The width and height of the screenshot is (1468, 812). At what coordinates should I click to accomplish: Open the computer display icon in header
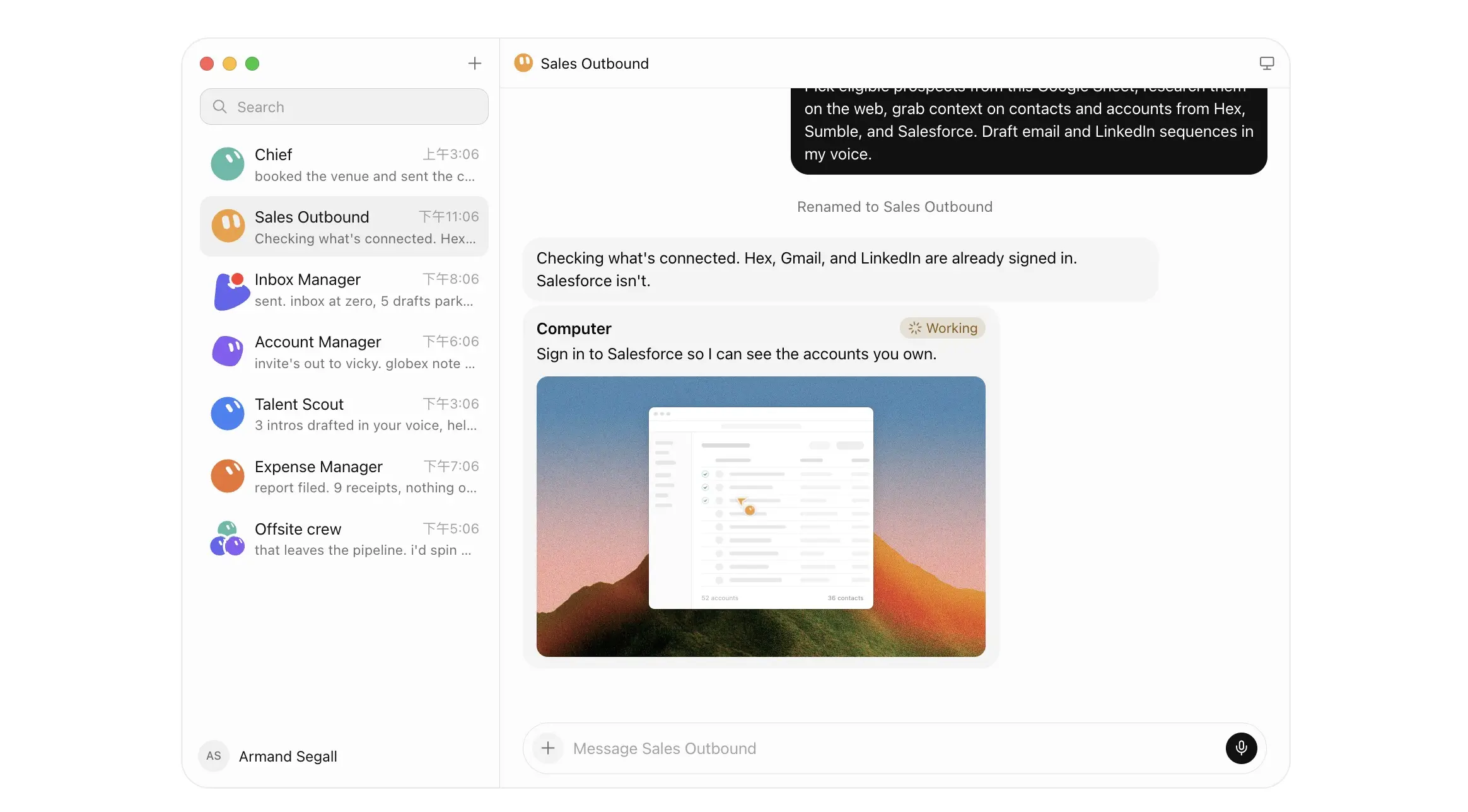[1266, 63]
